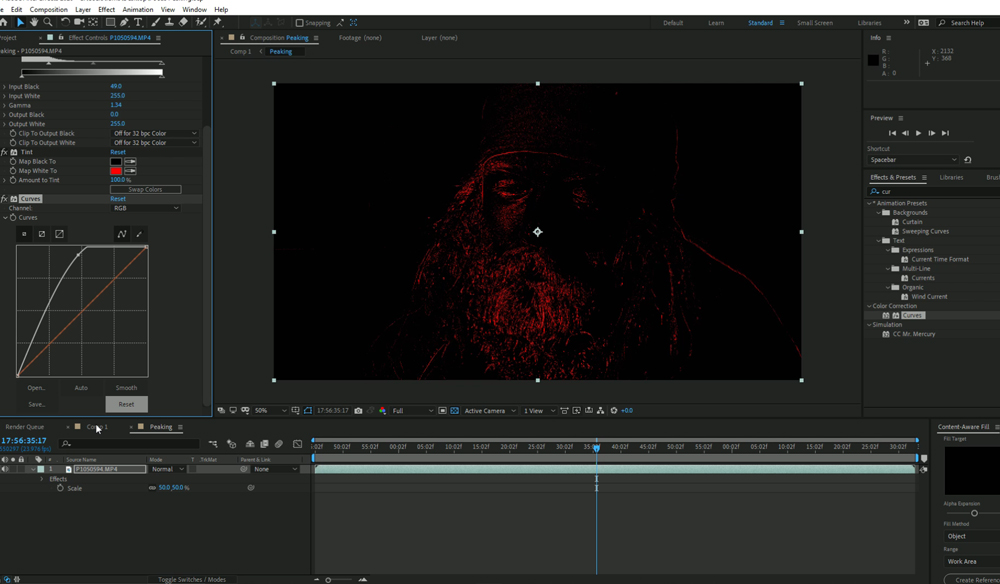Select the curve pencil draw tool icon
Viewport: 1000px width, 584px height.
pos(139,234)
